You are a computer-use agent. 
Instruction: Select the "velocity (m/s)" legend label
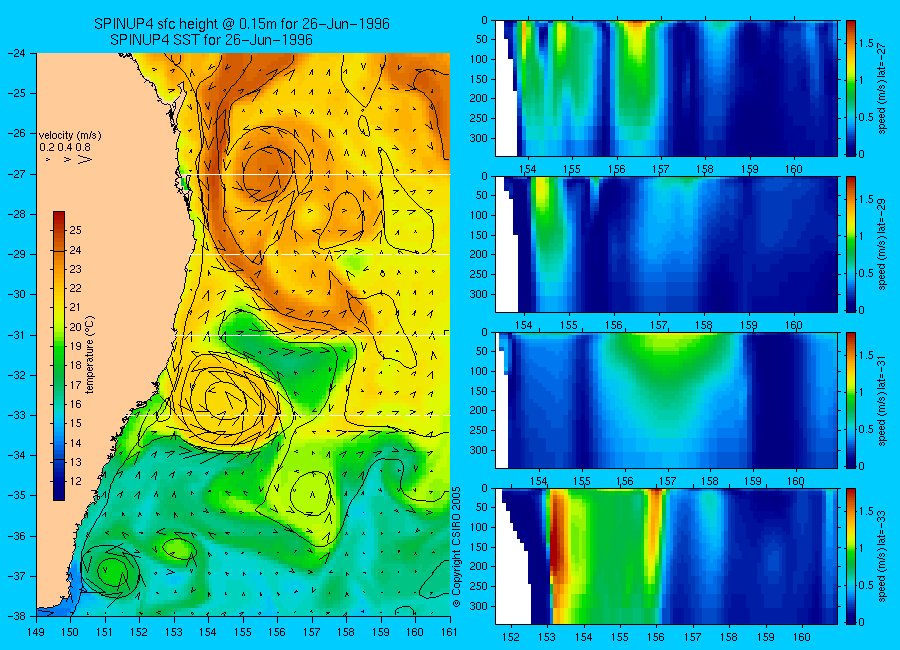pyautogui.click(x=70, y=136)
